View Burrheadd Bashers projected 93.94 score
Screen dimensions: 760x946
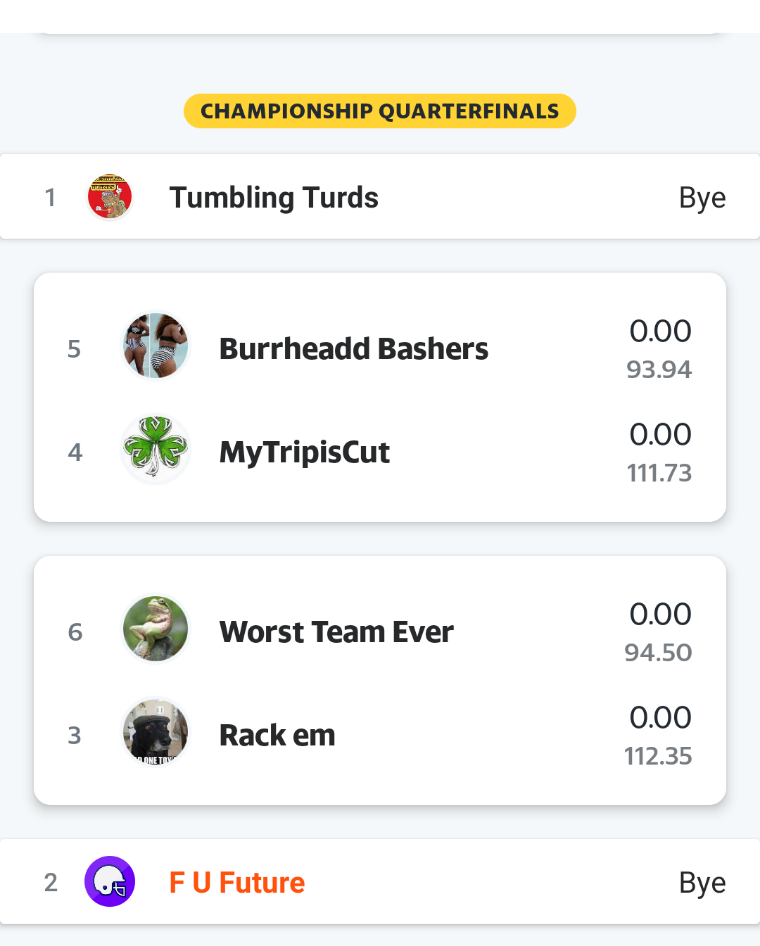click(x=659, y=370)
